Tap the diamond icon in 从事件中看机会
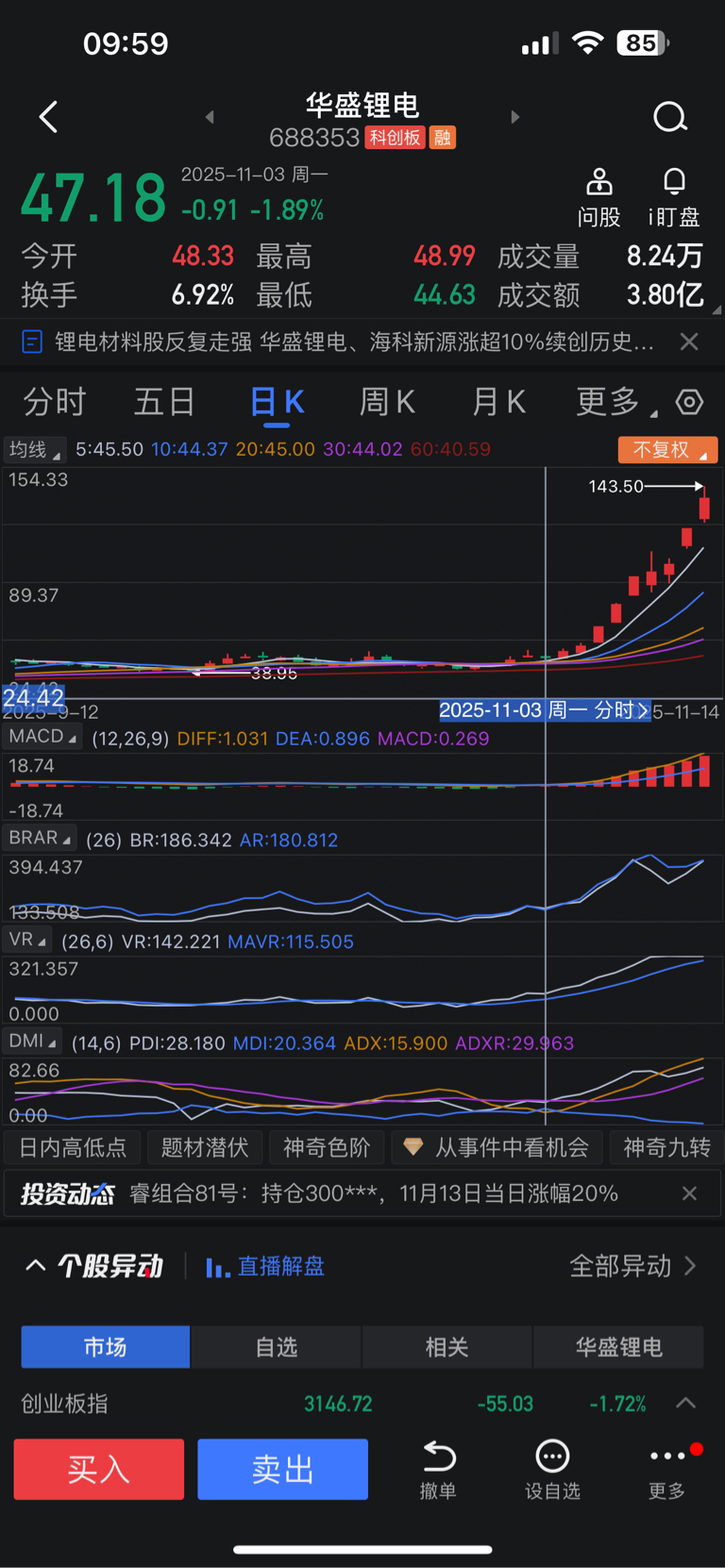The width and height of the screenshot is (725, 1568). [413, 1147]
